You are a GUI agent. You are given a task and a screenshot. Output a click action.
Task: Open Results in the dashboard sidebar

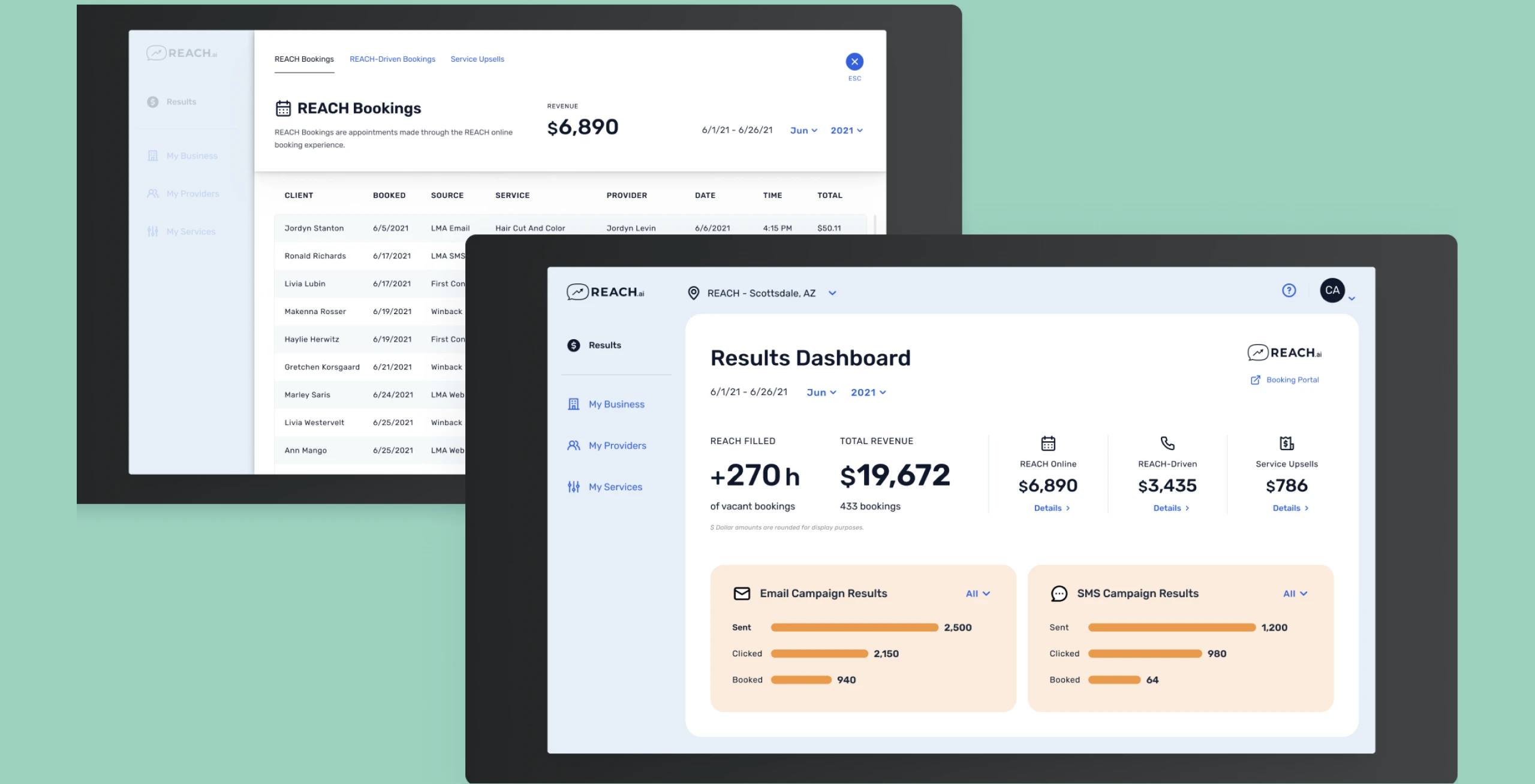[x=604, y=345]
